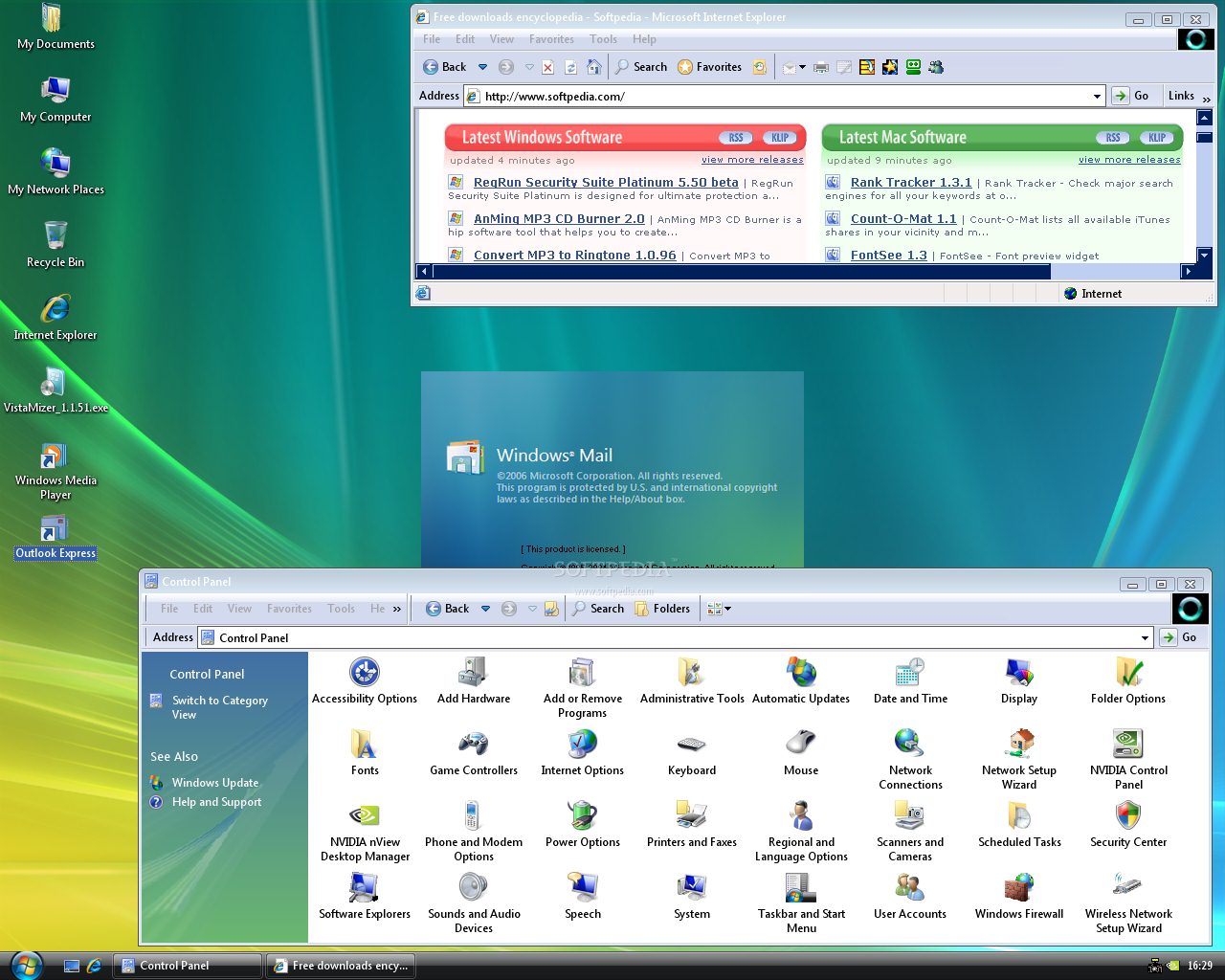Open the Add Hardware applet

[474, 681]
